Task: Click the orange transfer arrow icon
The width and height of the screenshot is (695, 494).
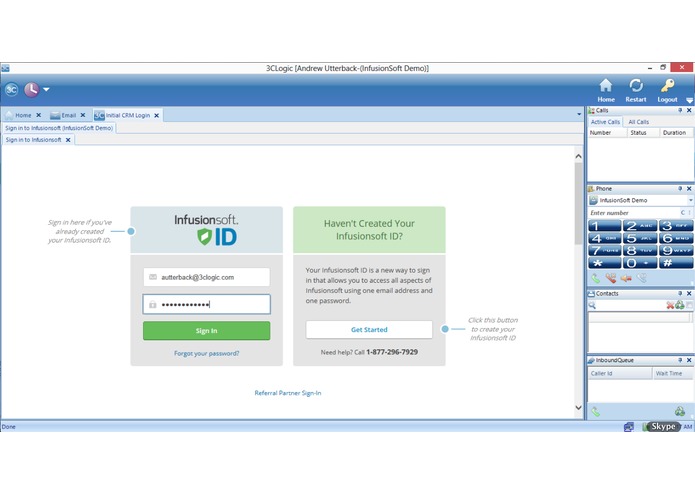Action: 626,278
